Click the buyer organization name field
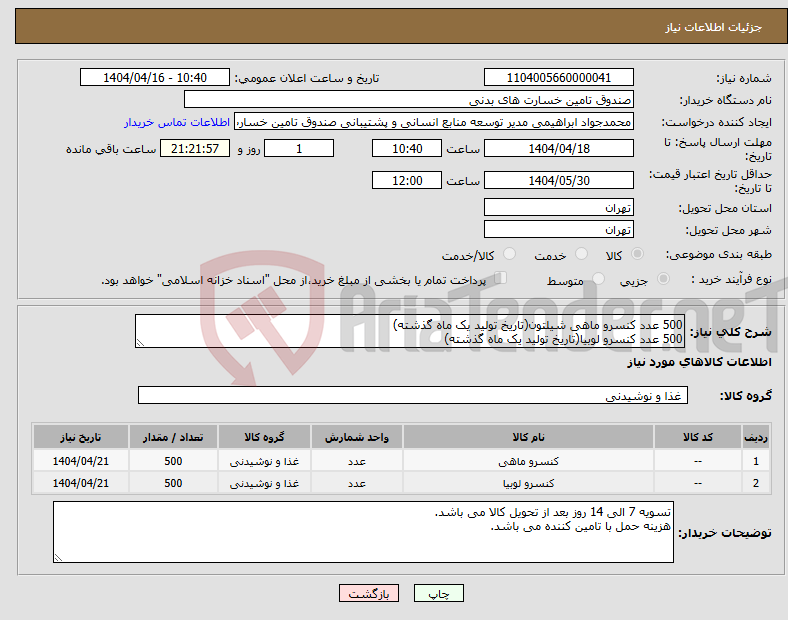Screen dimensions: 788x620 (x=409, y=99)
